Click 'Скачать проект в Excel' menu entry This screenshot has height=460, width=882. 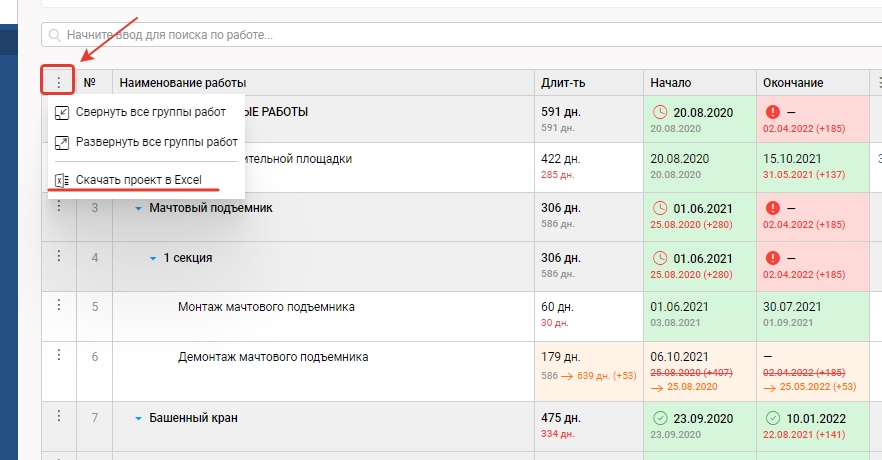(x=139, y=180)
